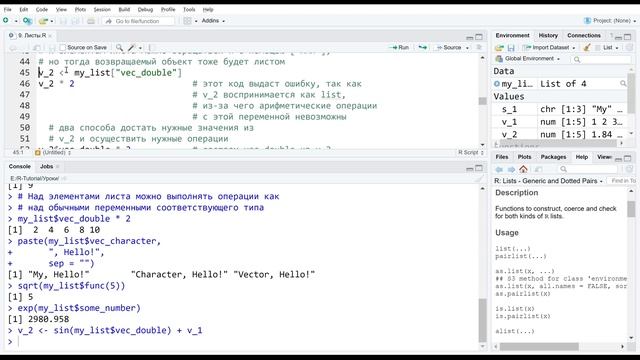Create a new file with the green plus icon

[6, 20]
